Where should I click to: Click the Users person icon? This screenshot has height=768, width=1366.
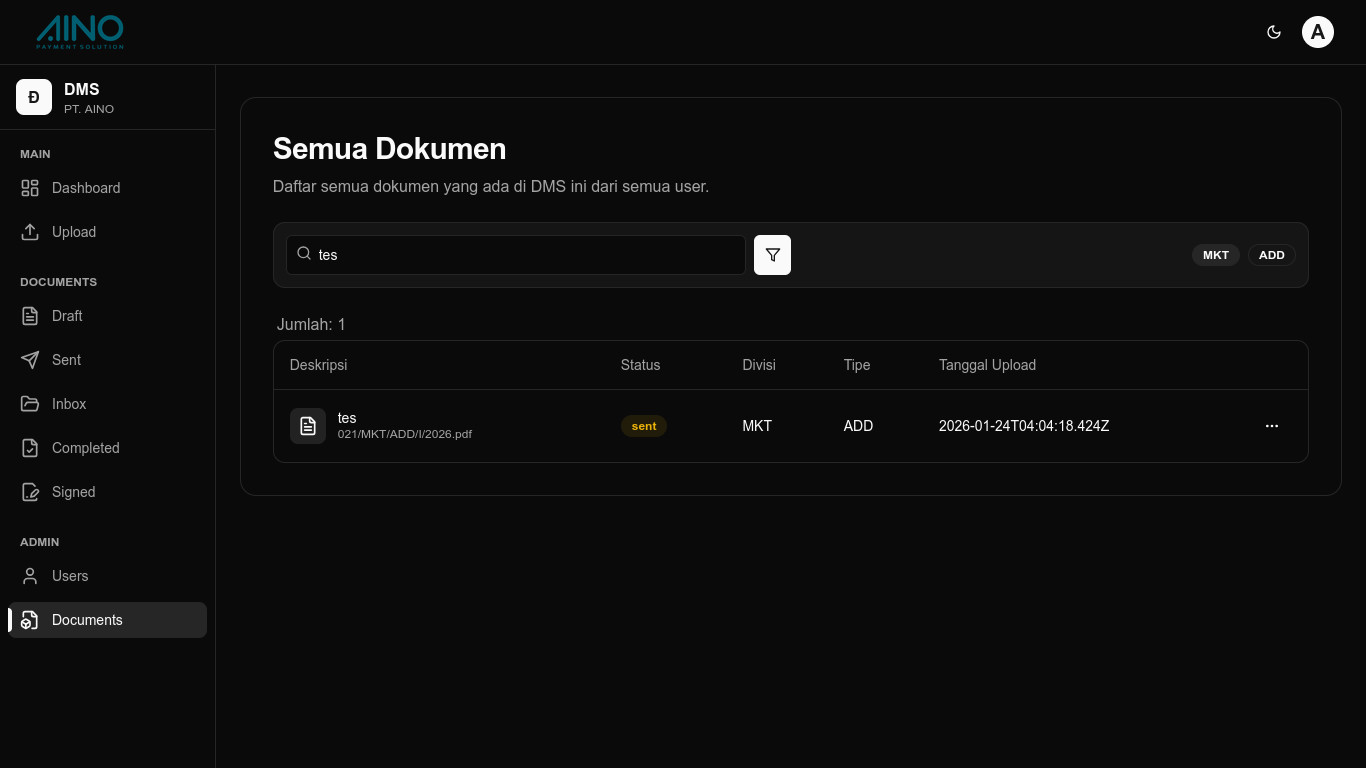(30, 576)
